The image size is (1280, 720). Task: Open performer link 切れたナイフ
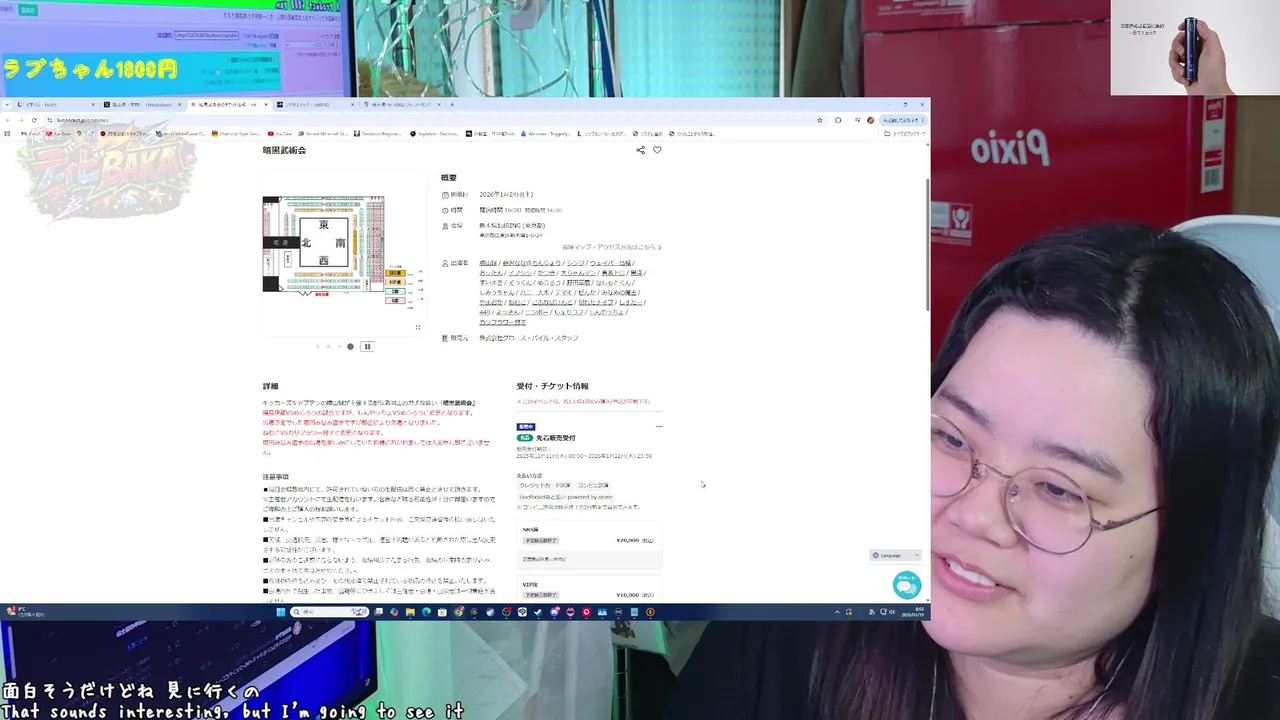click(595, 302)
